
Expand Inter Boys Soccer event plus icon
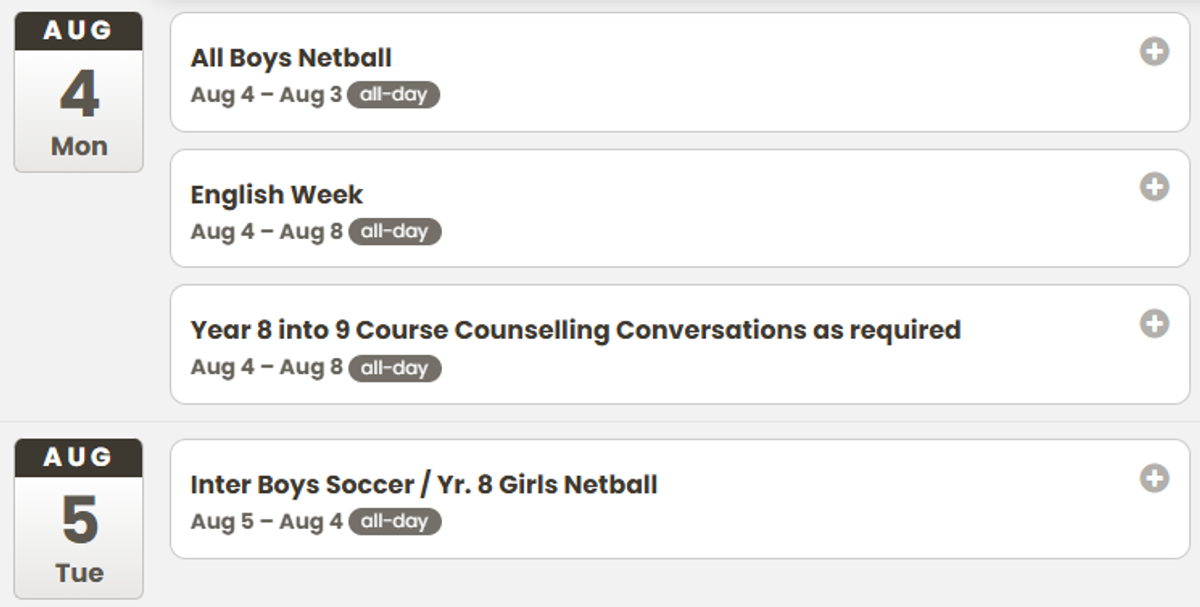pyautogui.click(x=1154, y=478)
